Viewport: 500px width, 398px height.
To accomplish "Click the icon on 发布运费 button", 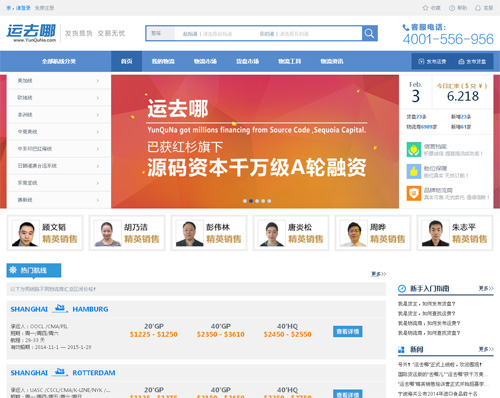I will tap(421, 61).
